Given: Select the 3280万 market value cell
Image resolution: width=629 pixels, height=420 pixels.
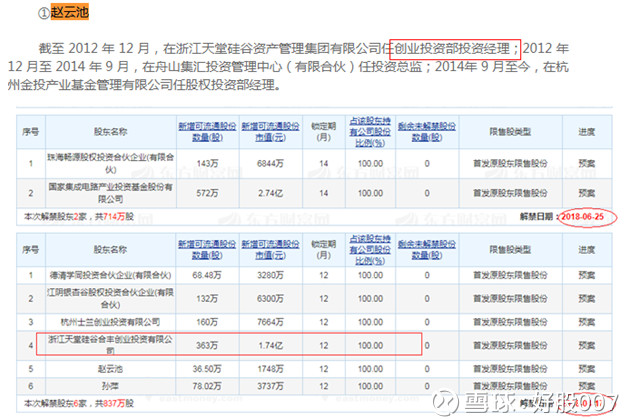Looking at the screenshot, I should tap(270, 275).
